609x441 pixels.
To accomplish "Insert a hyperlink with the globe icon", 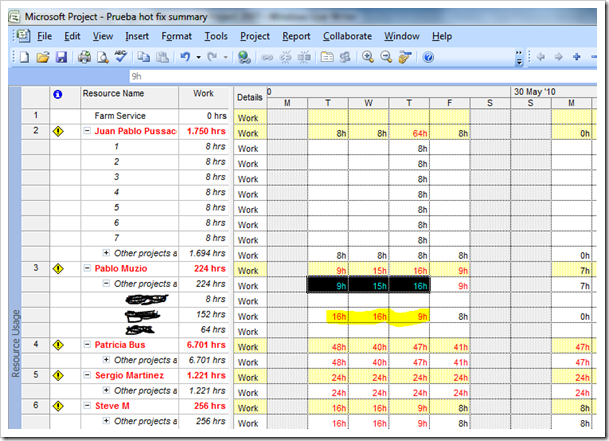I will click(244, 57).
